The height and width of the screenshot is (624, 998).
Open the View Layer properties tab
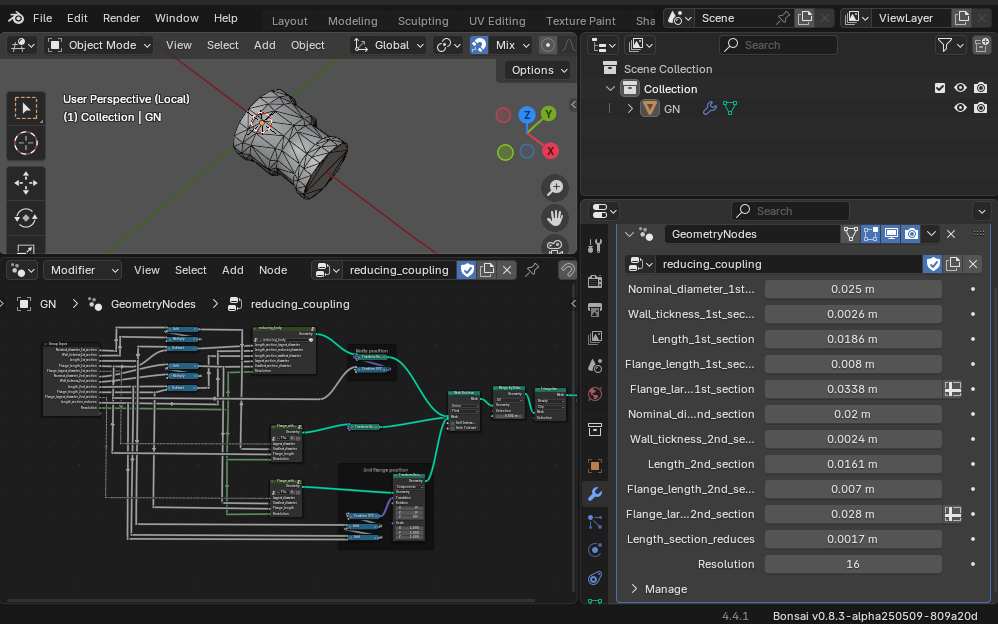595,337
